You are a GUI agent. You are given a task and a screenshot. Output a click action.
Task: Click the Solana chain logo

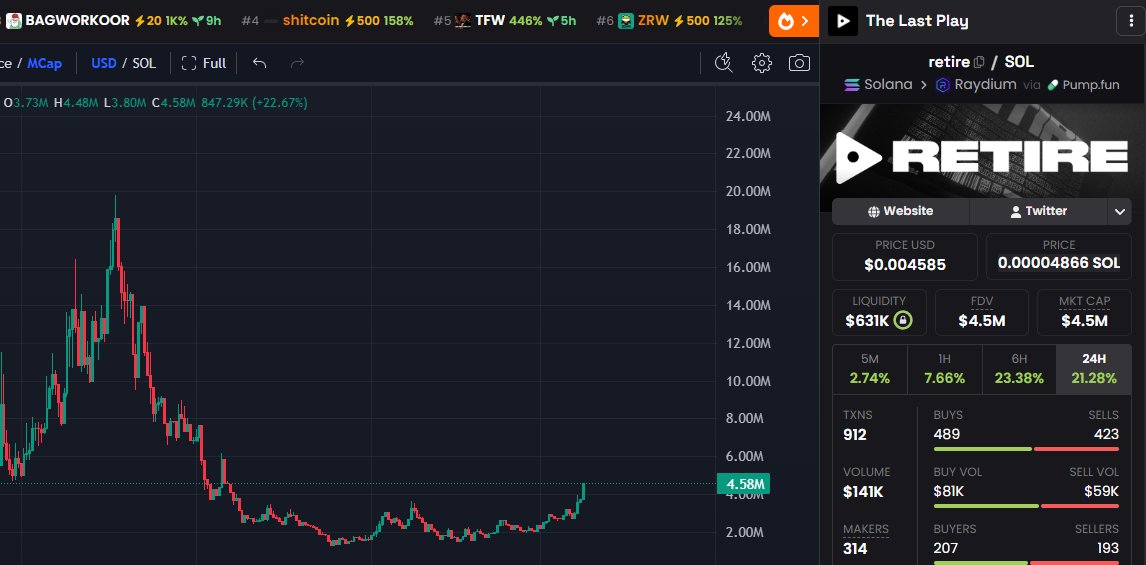point(851,85)
